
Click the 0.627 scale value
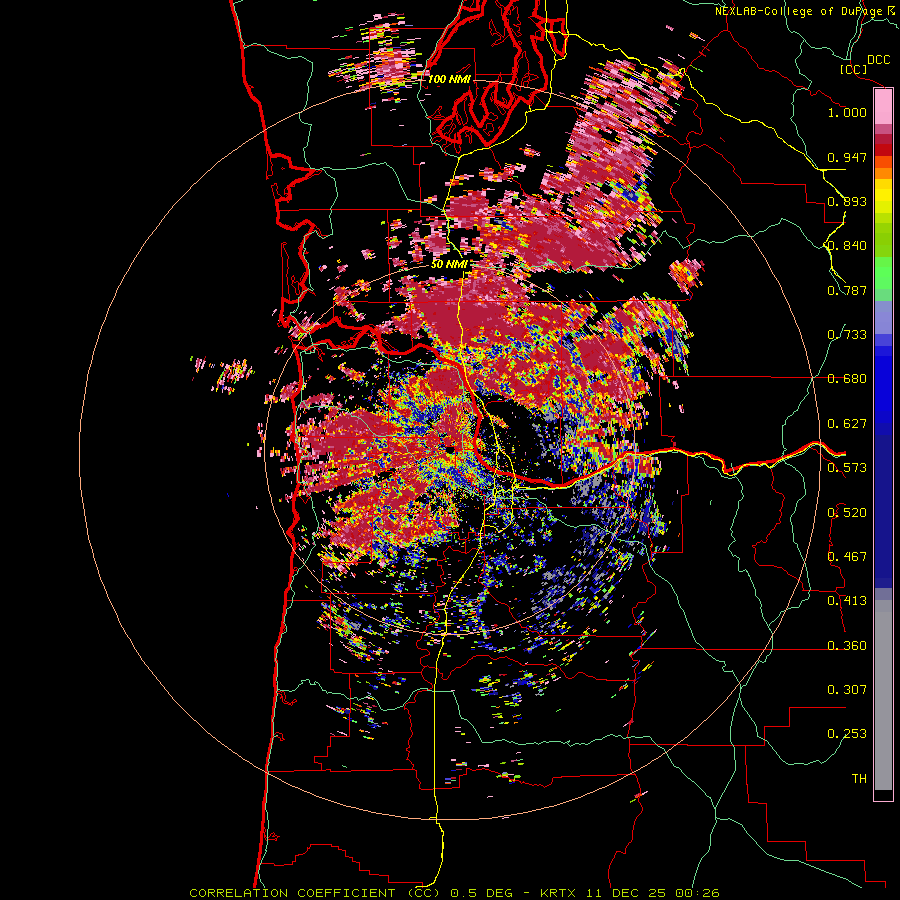[x=847, y=424]
